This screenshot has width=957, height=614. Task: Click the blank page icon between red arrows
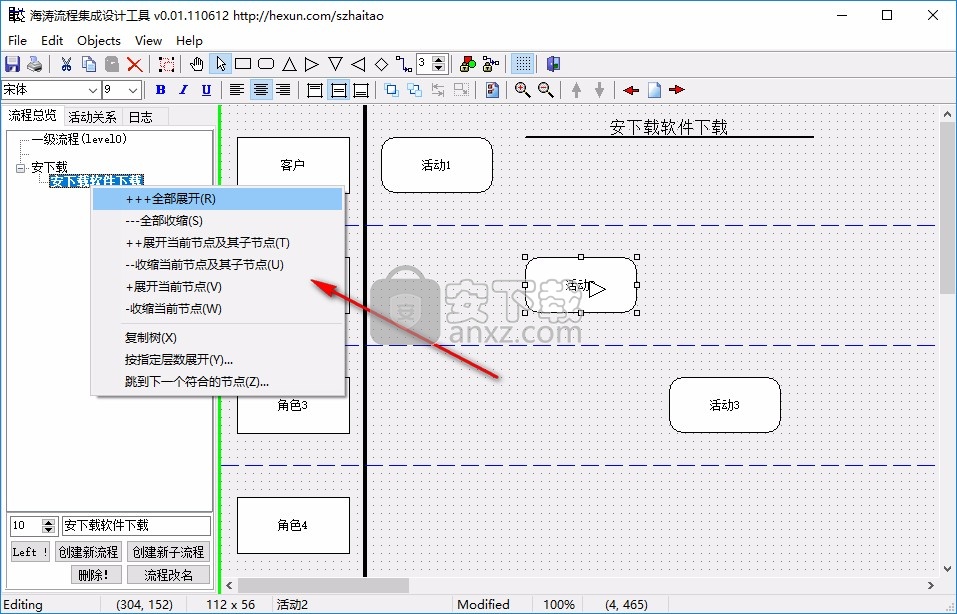[x=654, y=90]
